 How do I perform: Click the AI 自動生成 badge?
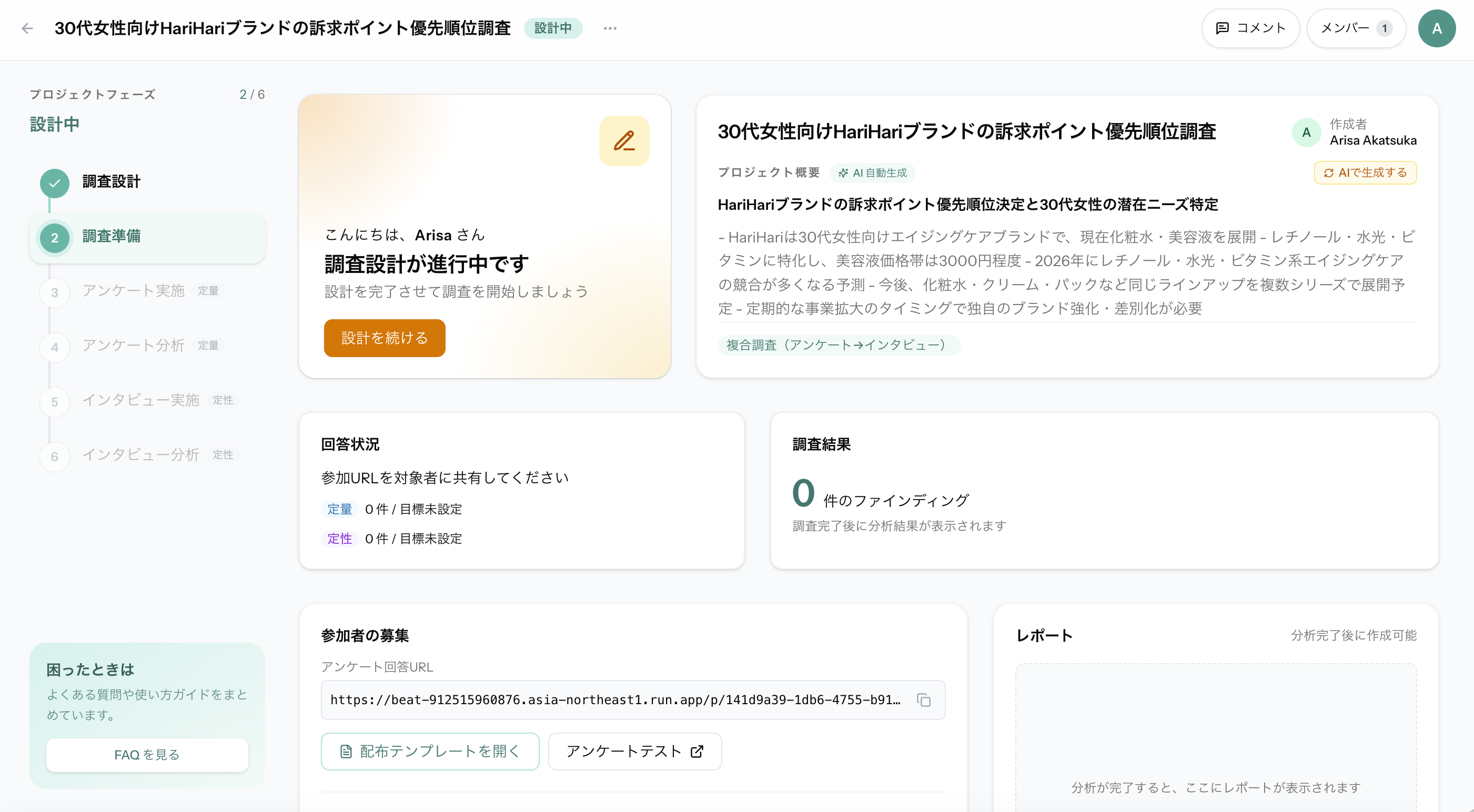(x=873, y=172)
